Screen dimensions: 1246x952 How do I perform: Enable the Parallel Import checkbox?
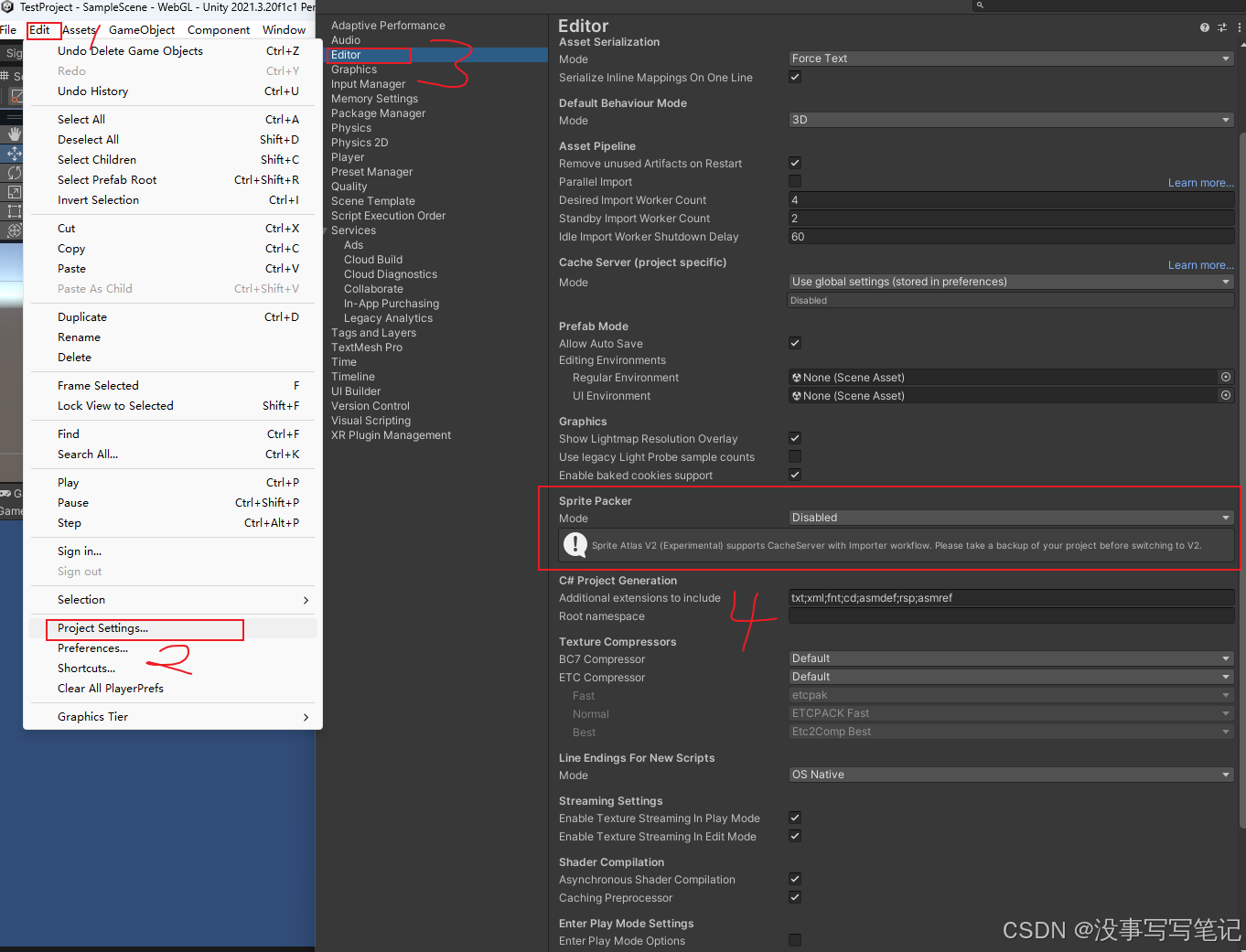795,181
